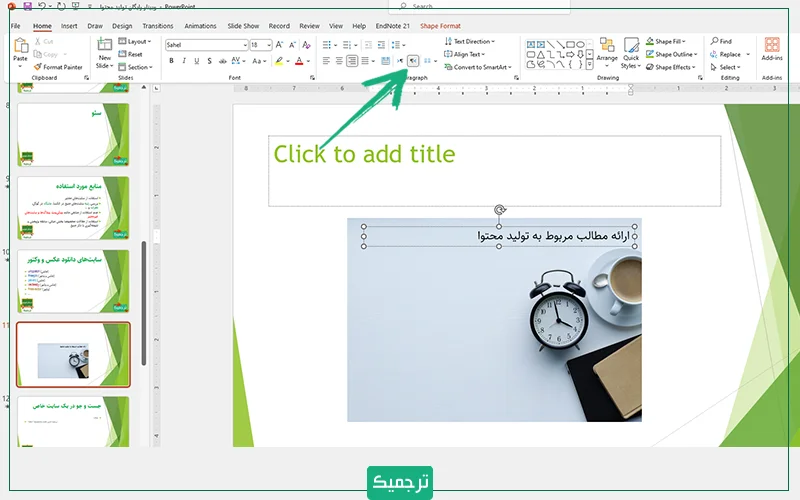The height and width of the screenshot is (500, 800).
Task: Expand the Layout dropdown
Action: (135, 41)
